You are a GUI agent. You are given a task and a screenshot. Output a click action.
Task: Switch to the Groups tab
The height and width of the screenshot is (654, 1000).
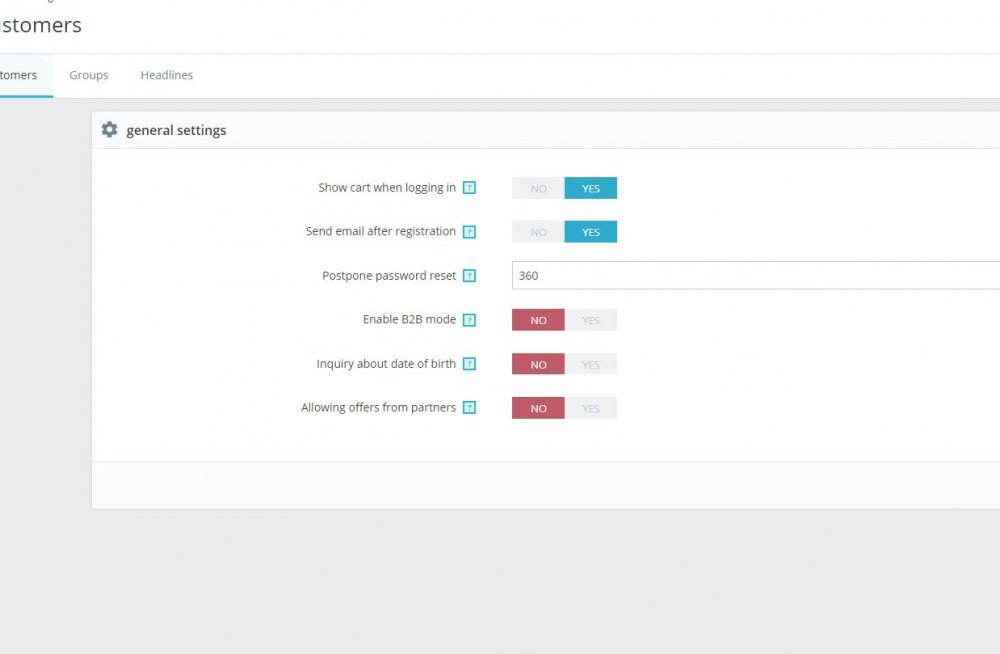tap(89, 75)
